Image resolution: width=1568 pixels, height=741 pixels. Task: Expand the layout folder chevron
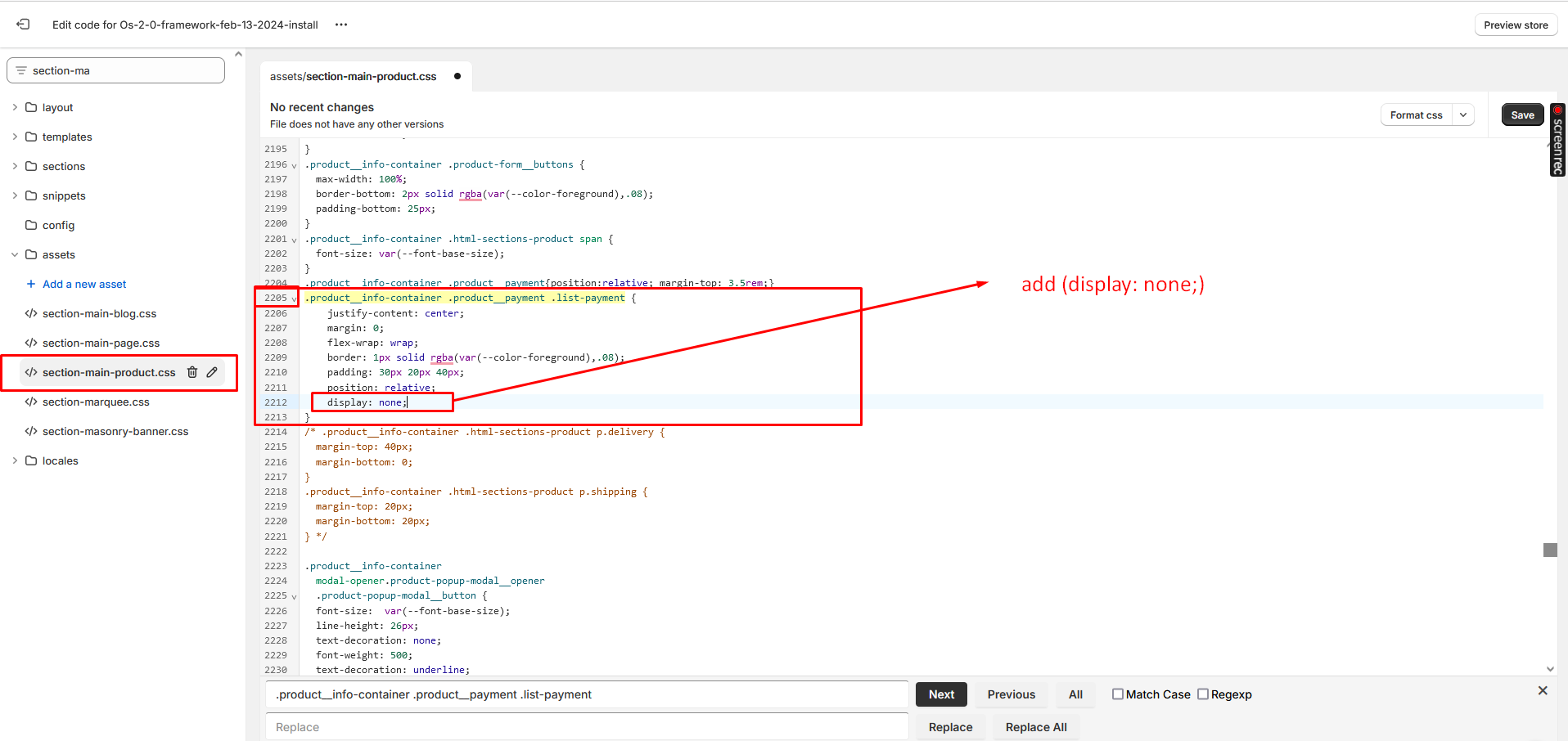click(x=15, y=107)
